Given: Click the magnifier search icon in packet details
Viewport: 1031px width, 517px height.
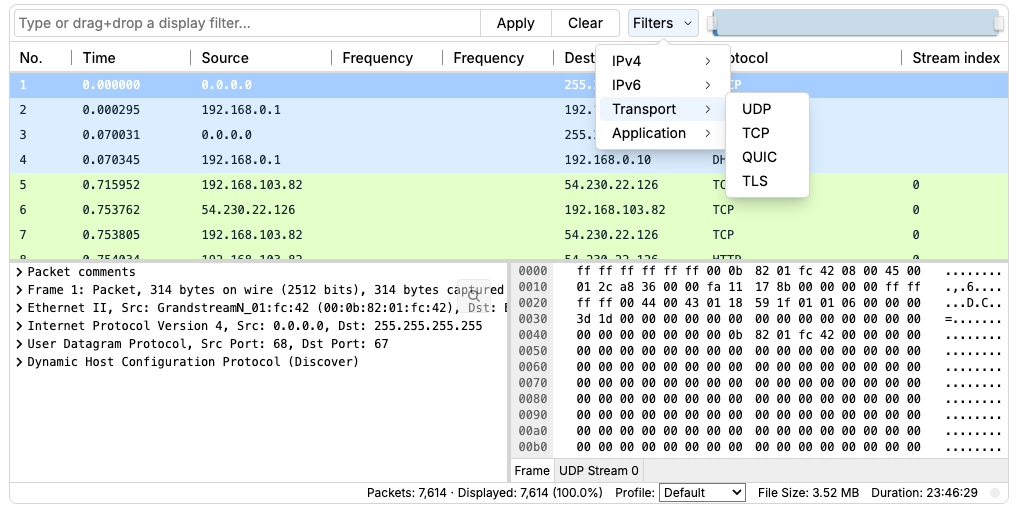Looking at the screenshot, I should 474,295.
